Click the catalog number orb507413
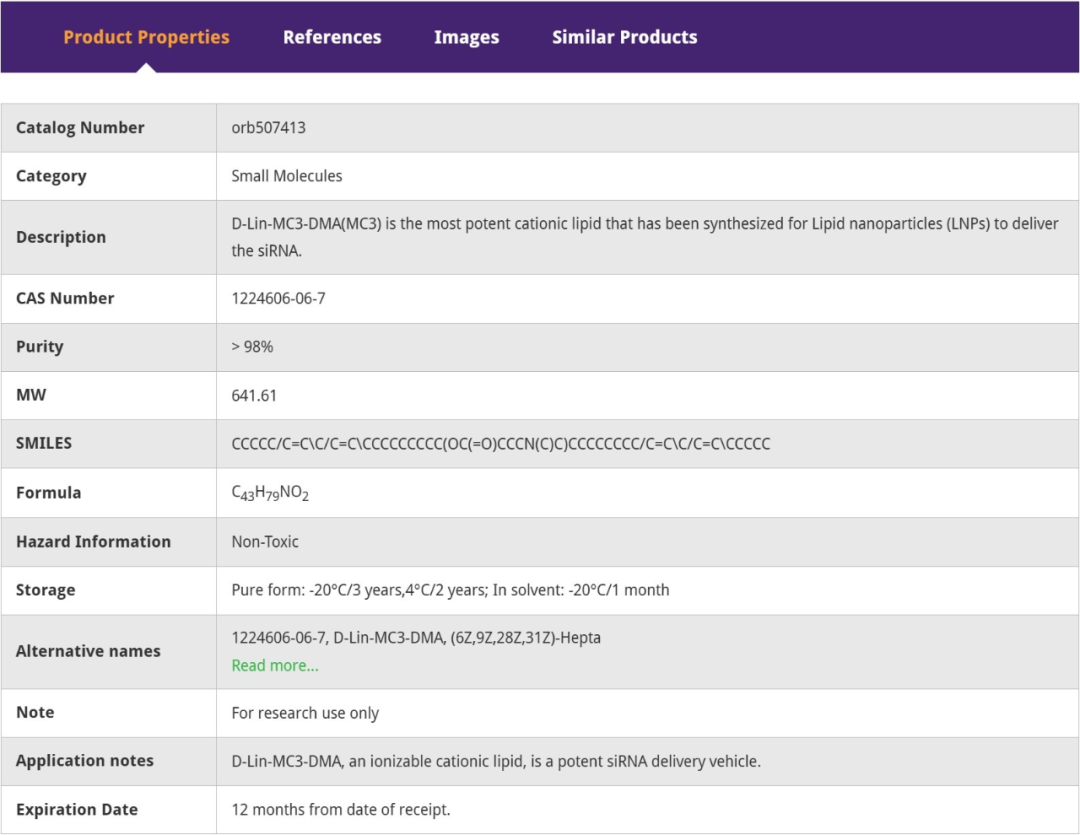 (268, 128)
